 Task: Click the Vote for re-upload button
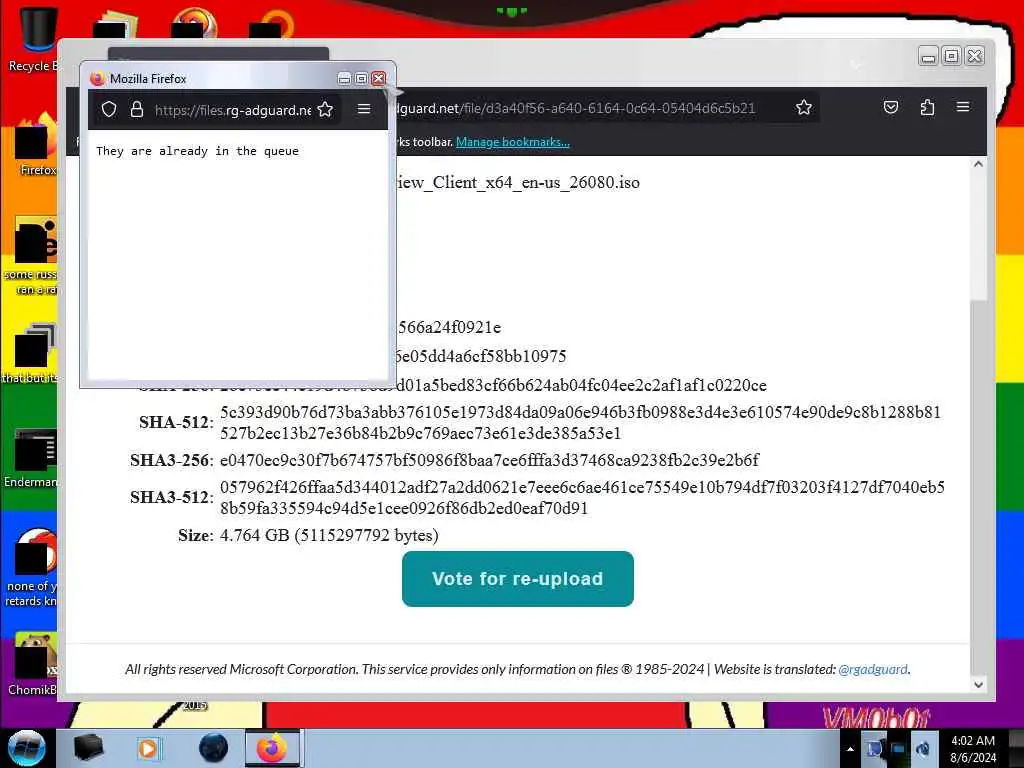[x=518, y=579]
